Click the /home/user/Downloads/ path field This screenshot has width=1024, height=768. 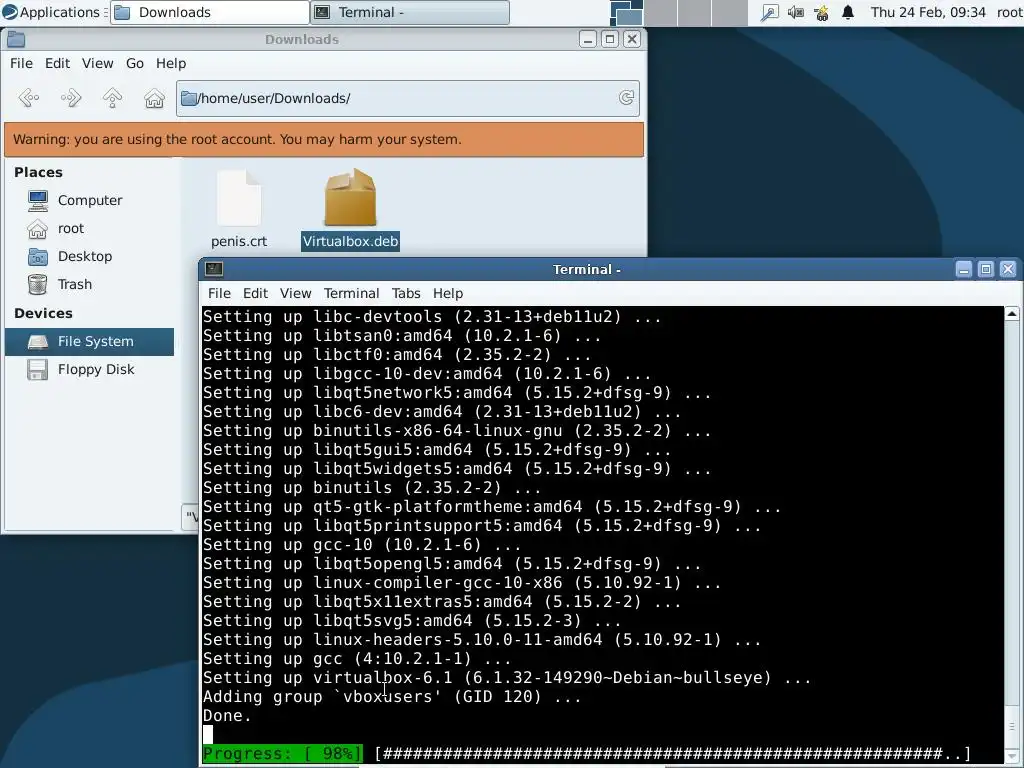point(408,99)
